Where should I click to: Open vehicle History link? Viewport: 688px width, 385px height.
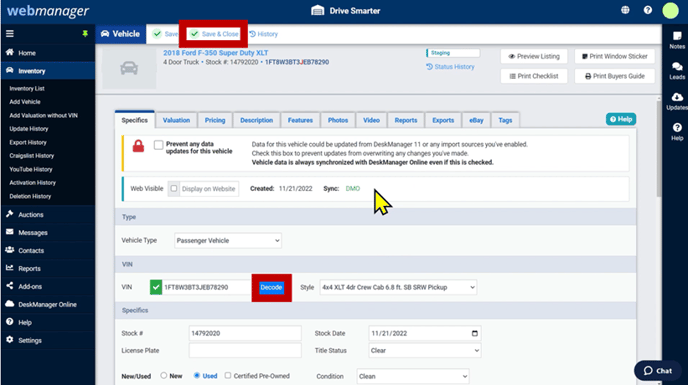264,34
